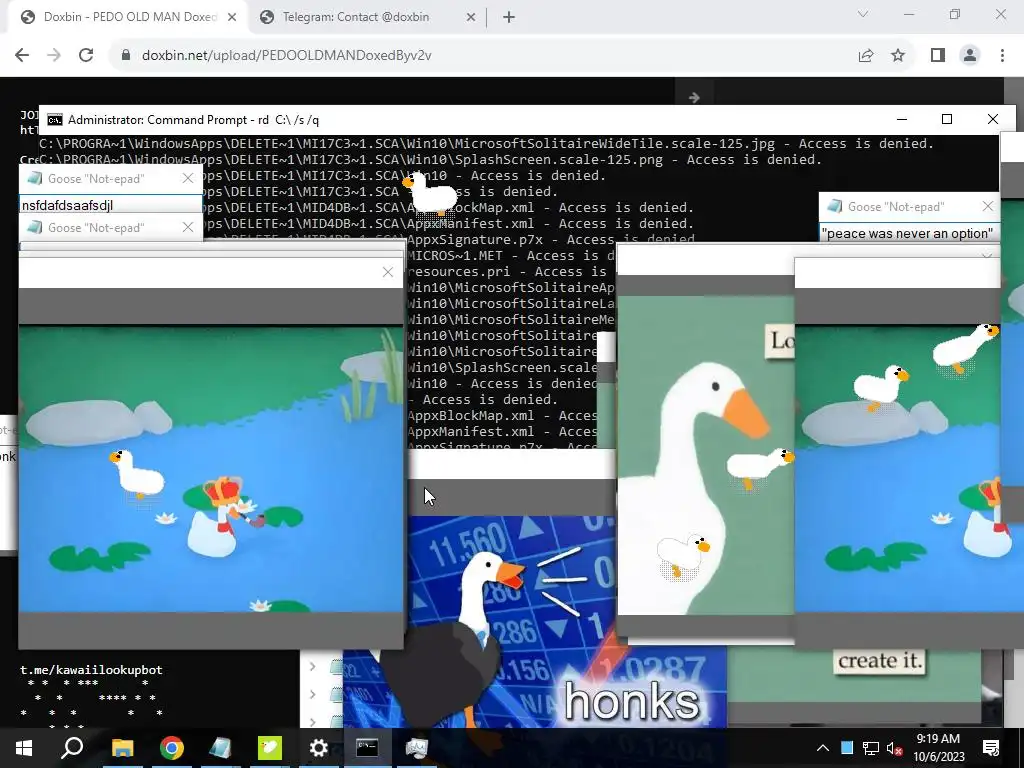This screenshot has height=768, width=1024.
Task: Click the Command Prompt taskbar icon
Action: coord(367,747)
